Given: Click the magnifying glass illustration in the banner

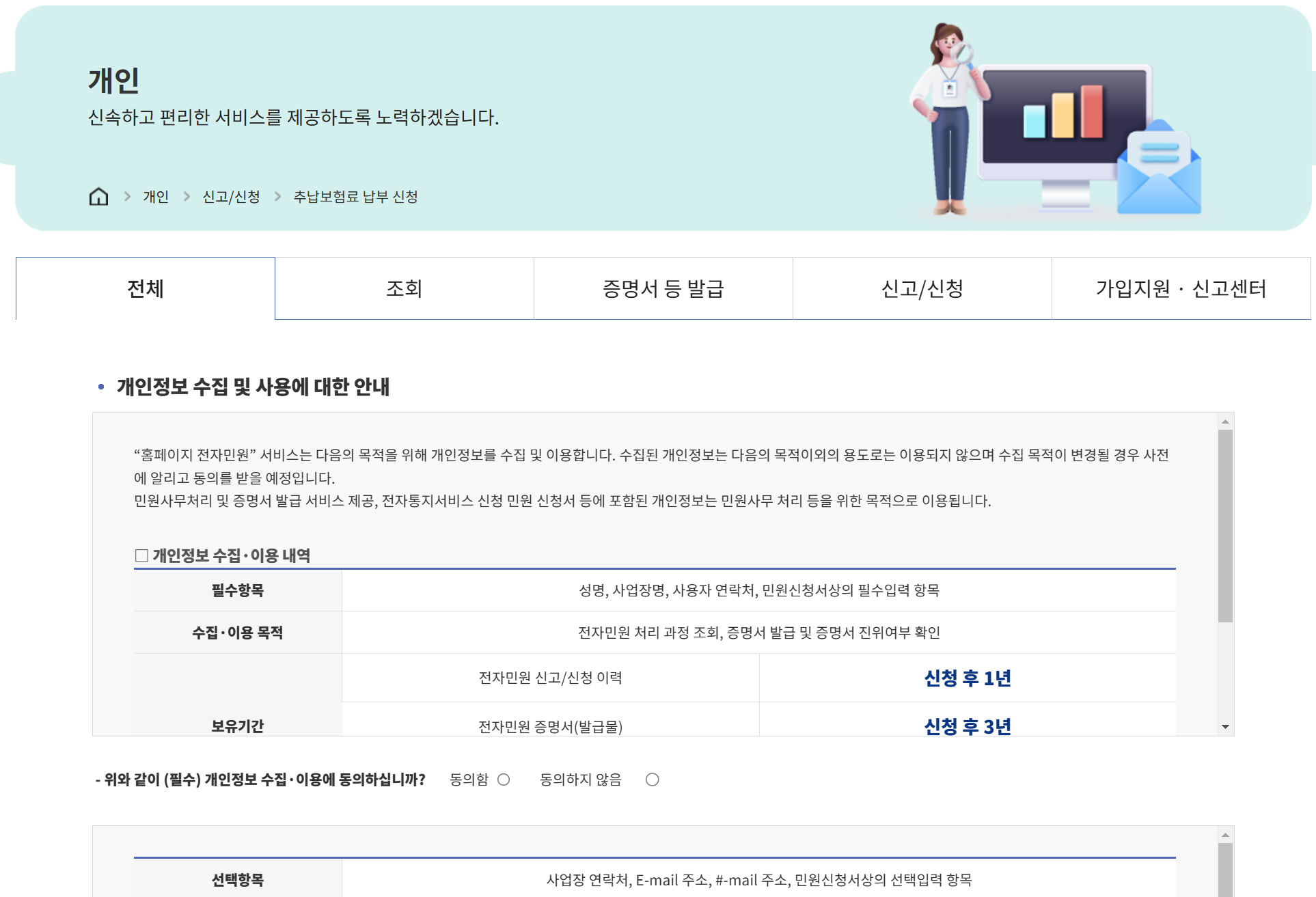Looking at the screenshot, I should coord(963,55).
